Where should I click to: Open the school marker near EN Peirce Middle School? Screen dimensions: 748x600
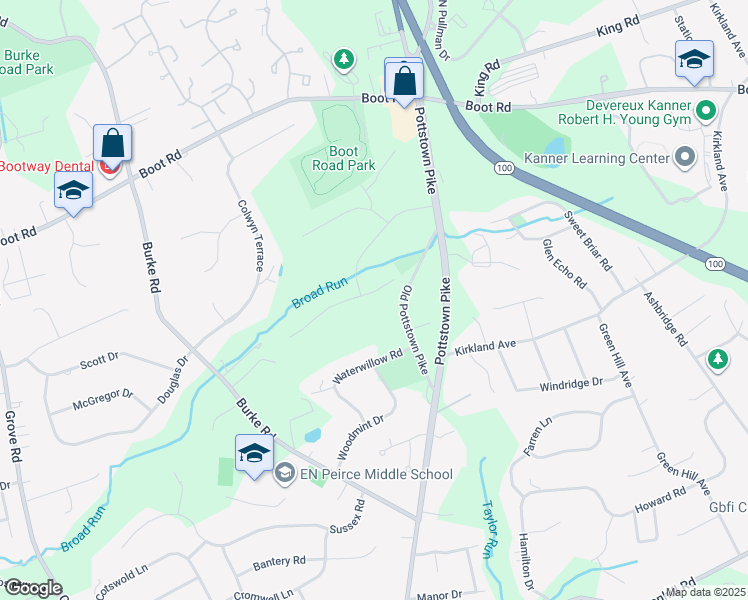(254, 455)
